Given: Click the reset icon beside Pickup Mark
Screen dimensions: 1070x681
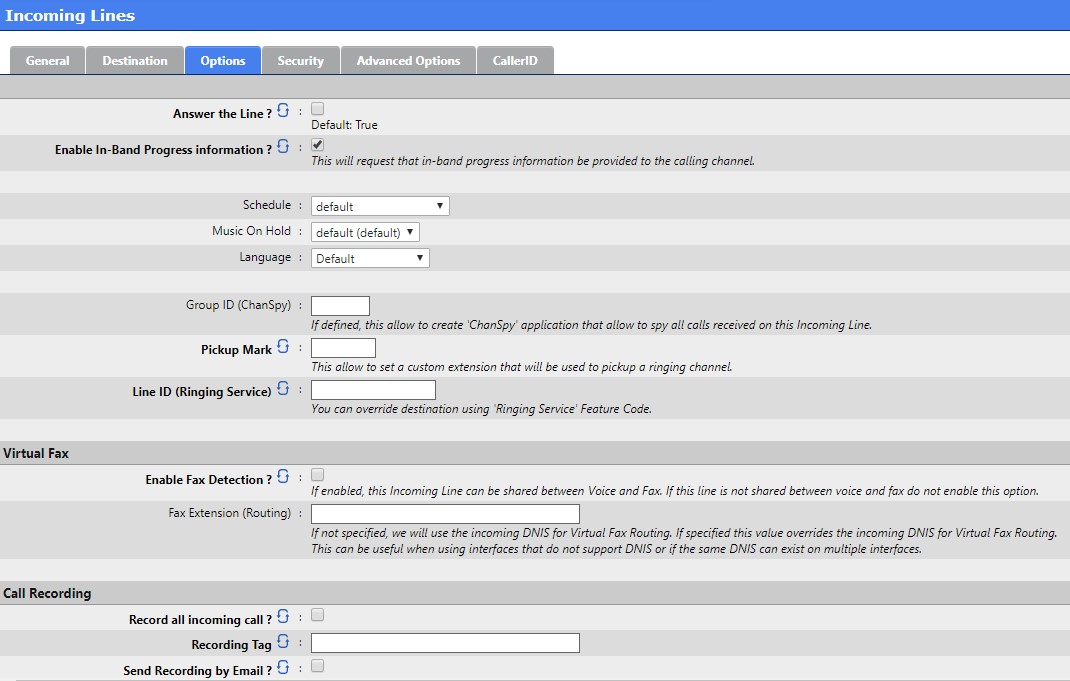Looking at the screenshot, I should coord(283,347).
